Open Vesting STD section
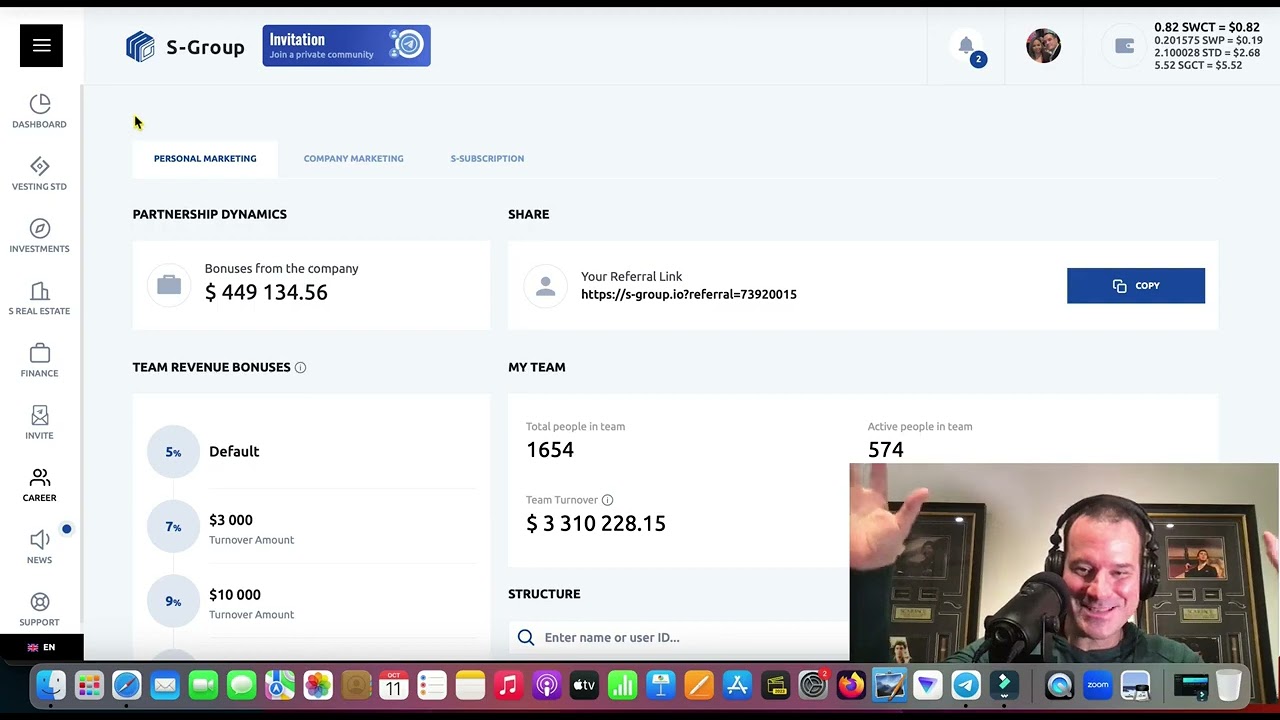1280x720 pixels. (39, 173)
